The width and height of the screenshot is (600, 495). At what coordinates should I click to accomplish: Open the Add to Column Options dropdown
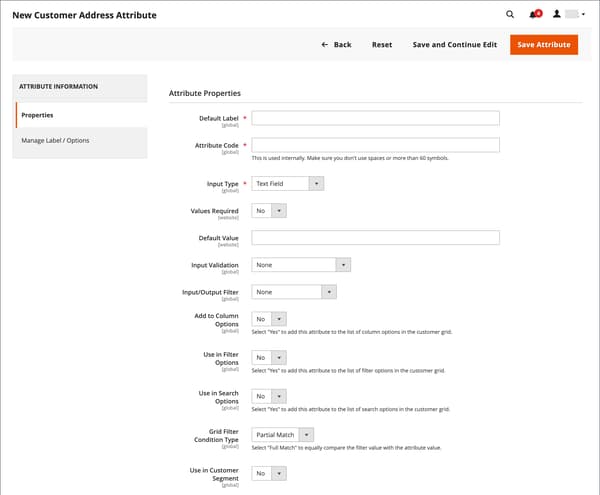coord(269,319)
